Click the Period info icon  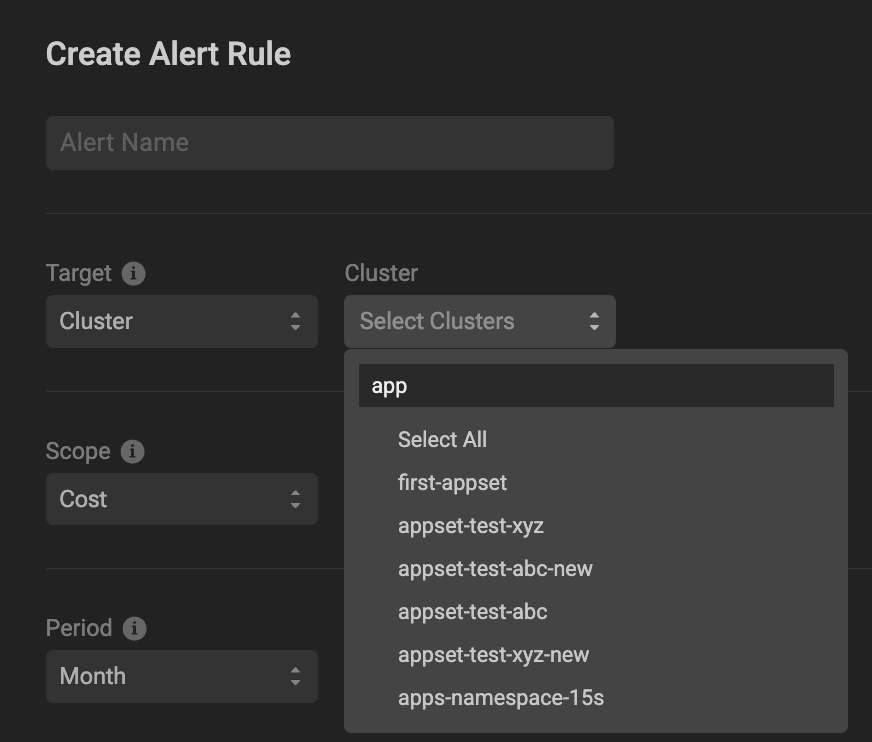pyautogui.click(x=134, y=628)
